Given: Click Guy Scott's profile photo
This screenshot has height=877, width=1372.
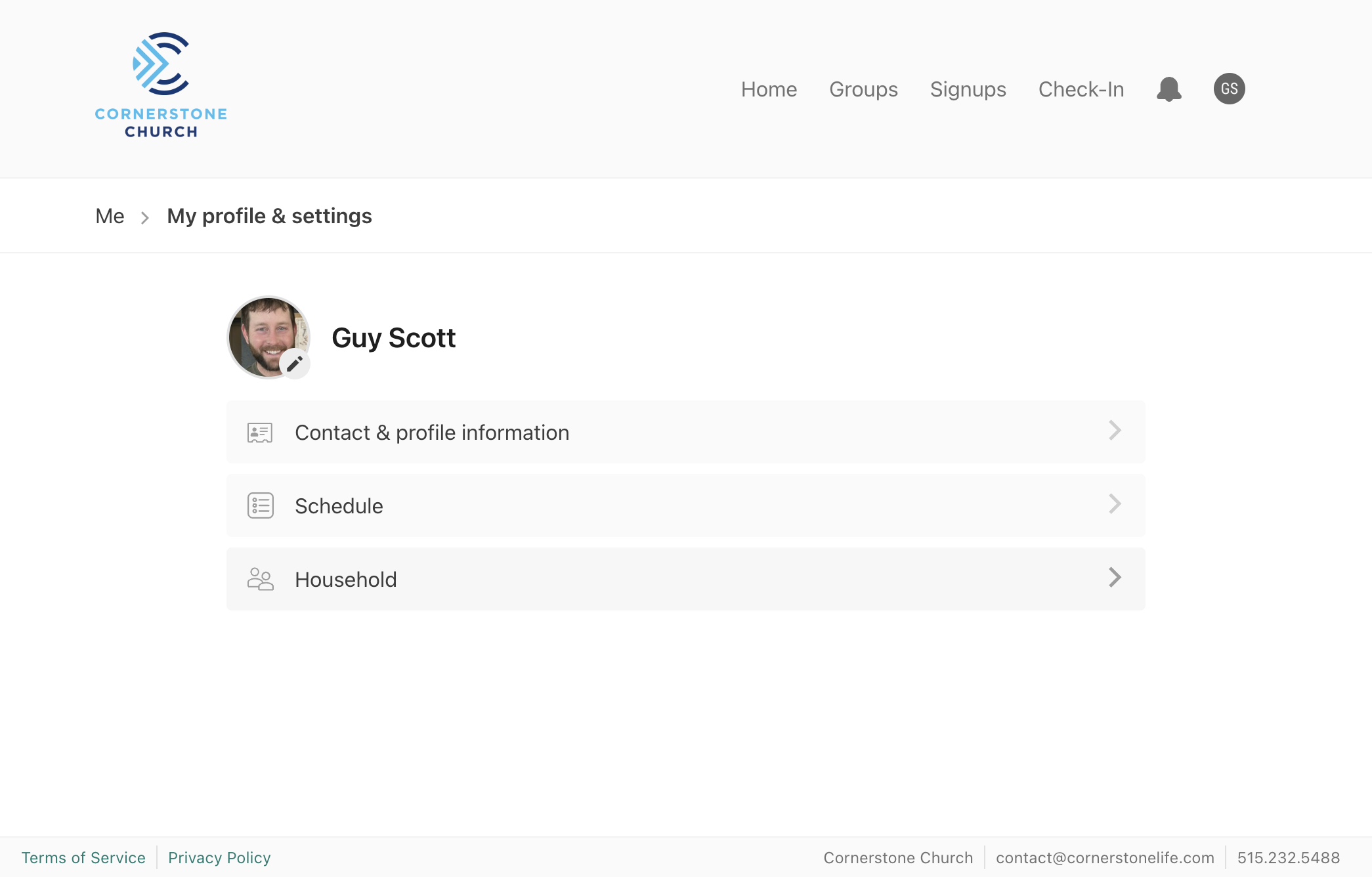Looking at the screenshot, I should (x=268, y=337).
